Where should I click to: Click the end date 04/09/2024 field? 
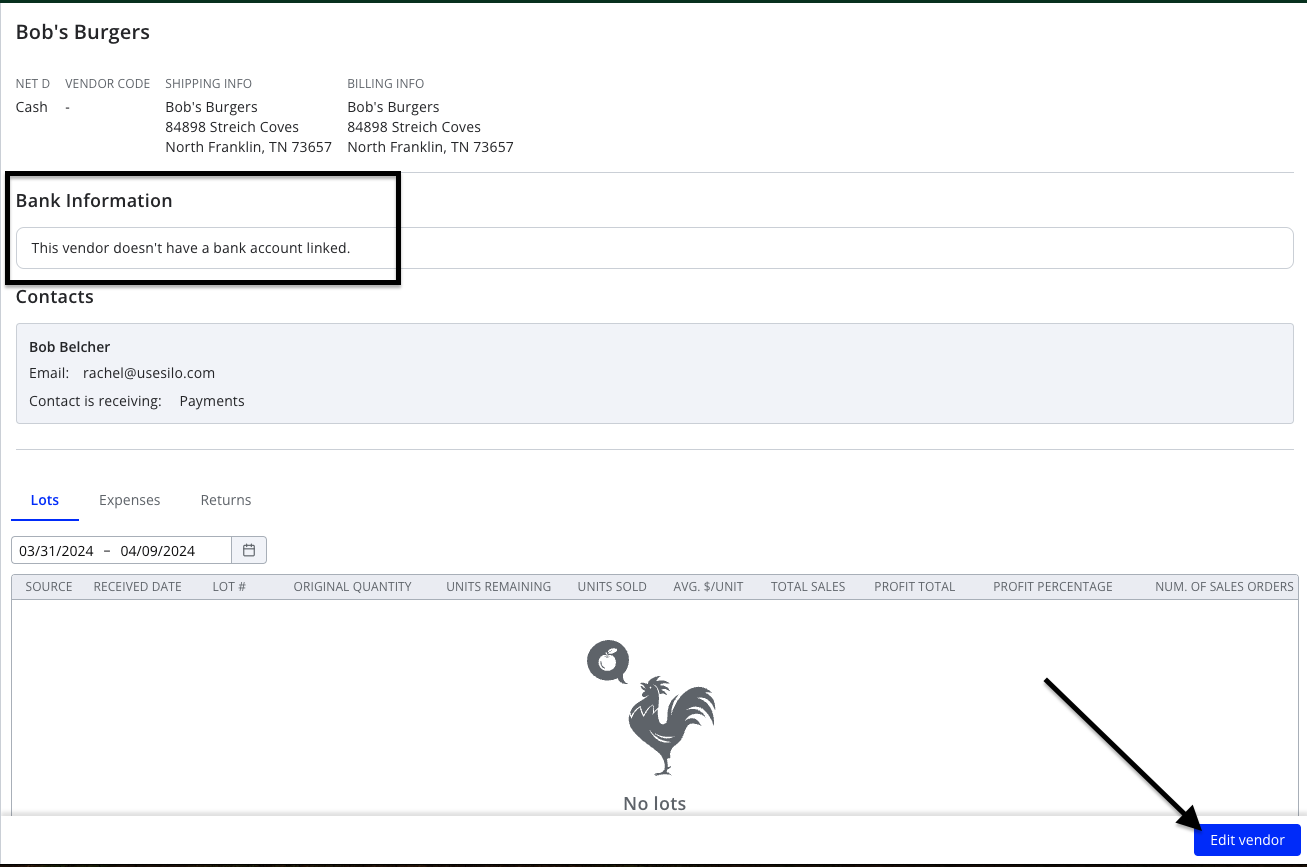pos(157,551)
